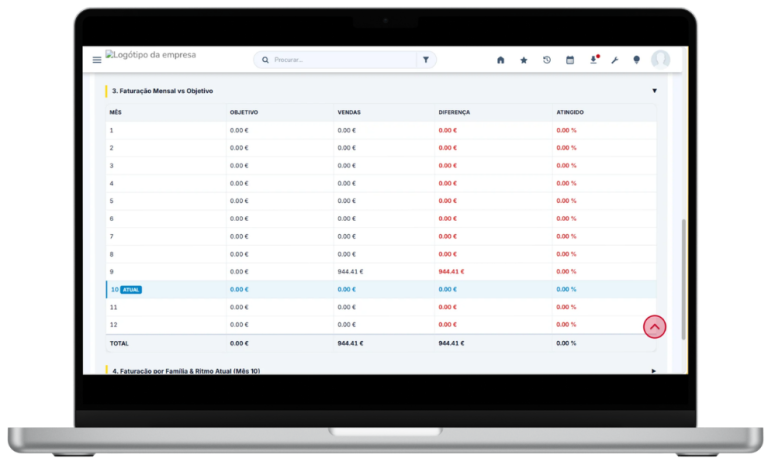Click the ATINGIDO column header
Image resolution: width=768 pixels, height=465 pixels.
click(570, 112)
